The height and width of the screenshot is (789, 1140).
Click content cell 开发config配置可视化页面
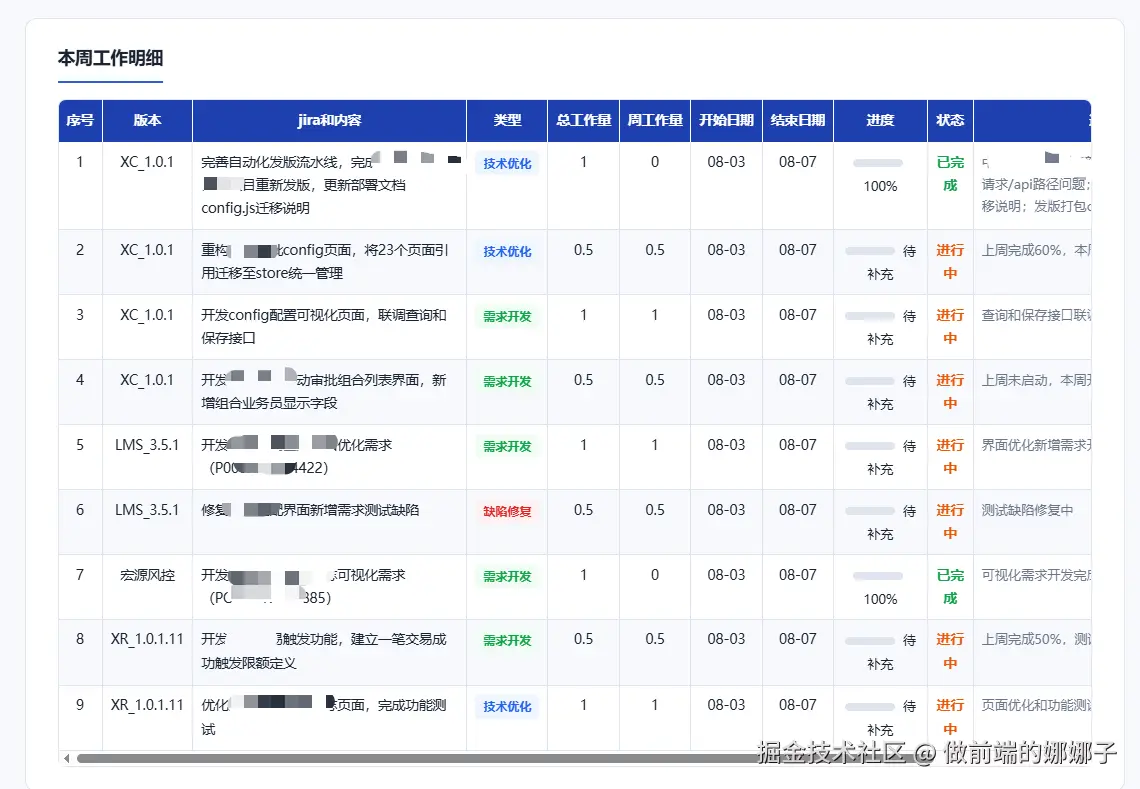pyautogui.click(x=329, y=327)
